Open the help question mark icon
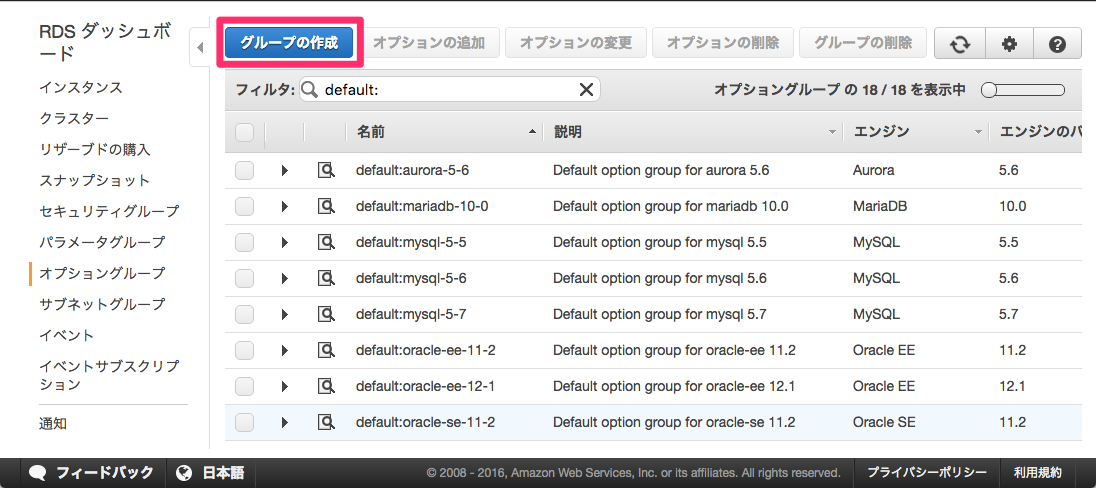The width and height of the screenshot is (1096, 488). (x=1057, y=44)
